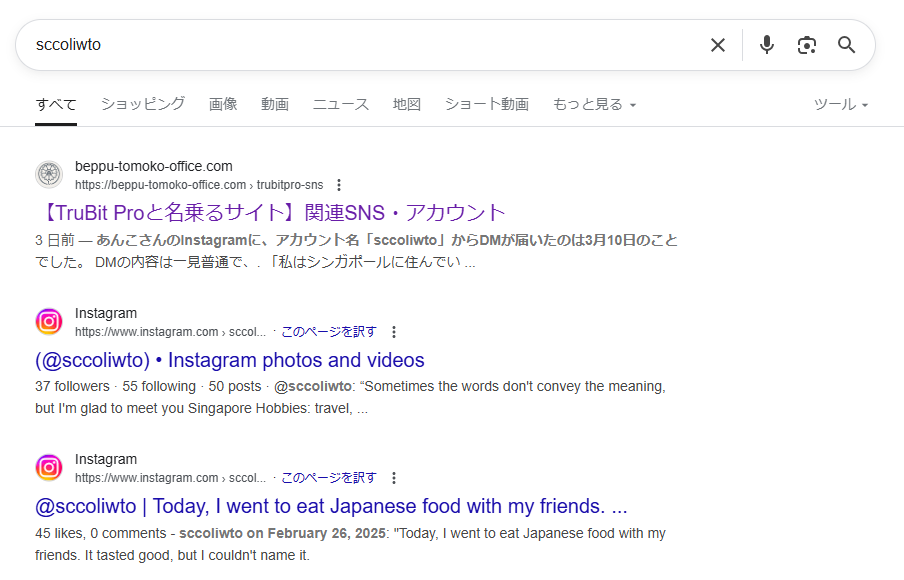Open the ツール dropdown
This screenshot has width=904, height=580.
click(x=841, y=104)
